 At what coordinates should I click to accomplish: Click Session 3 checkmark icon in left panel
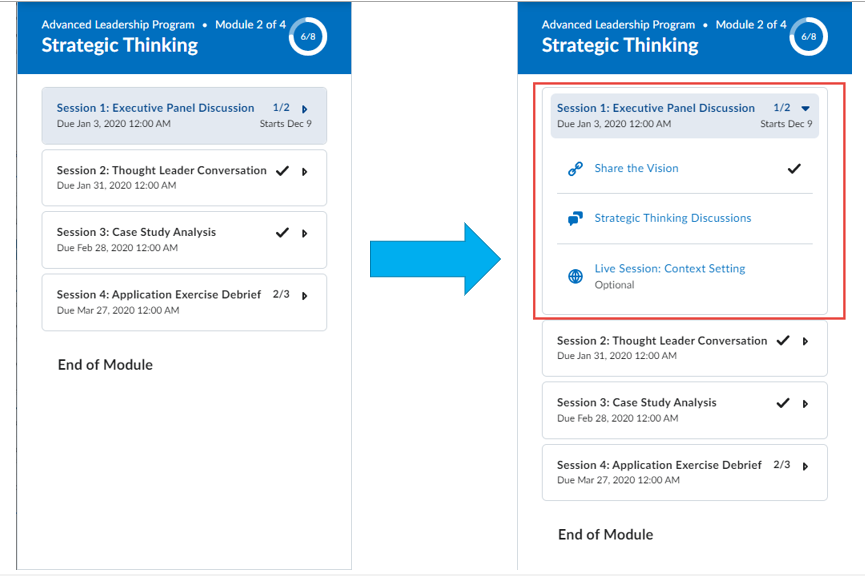click(x=282, y=233)
